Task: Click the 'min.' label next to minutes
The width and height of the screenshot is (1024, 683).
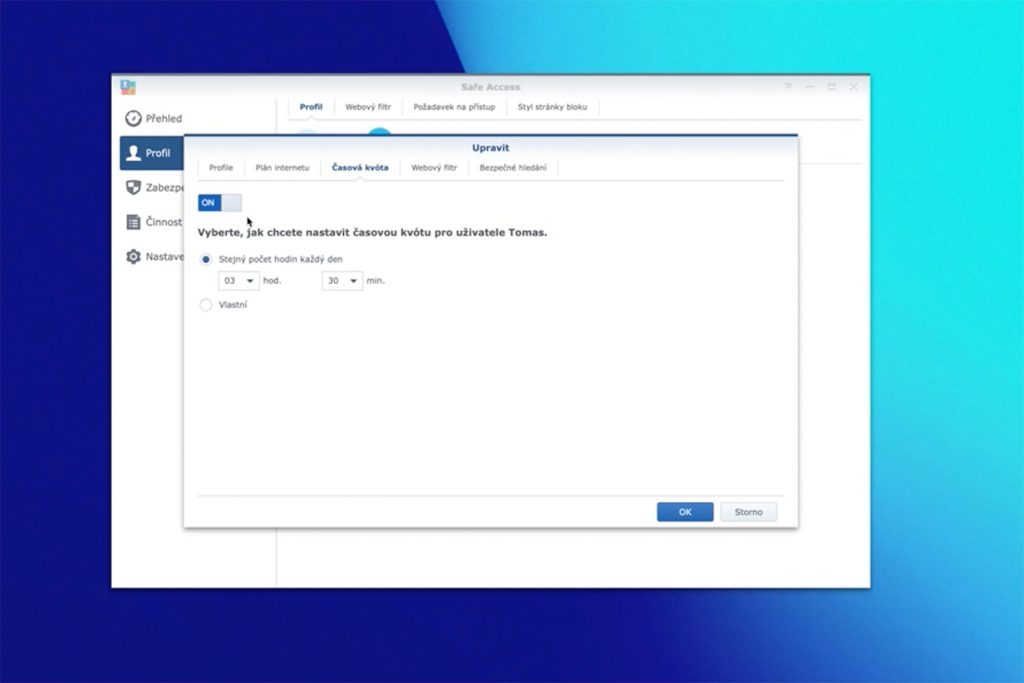Action: click(x=376, y=281)
